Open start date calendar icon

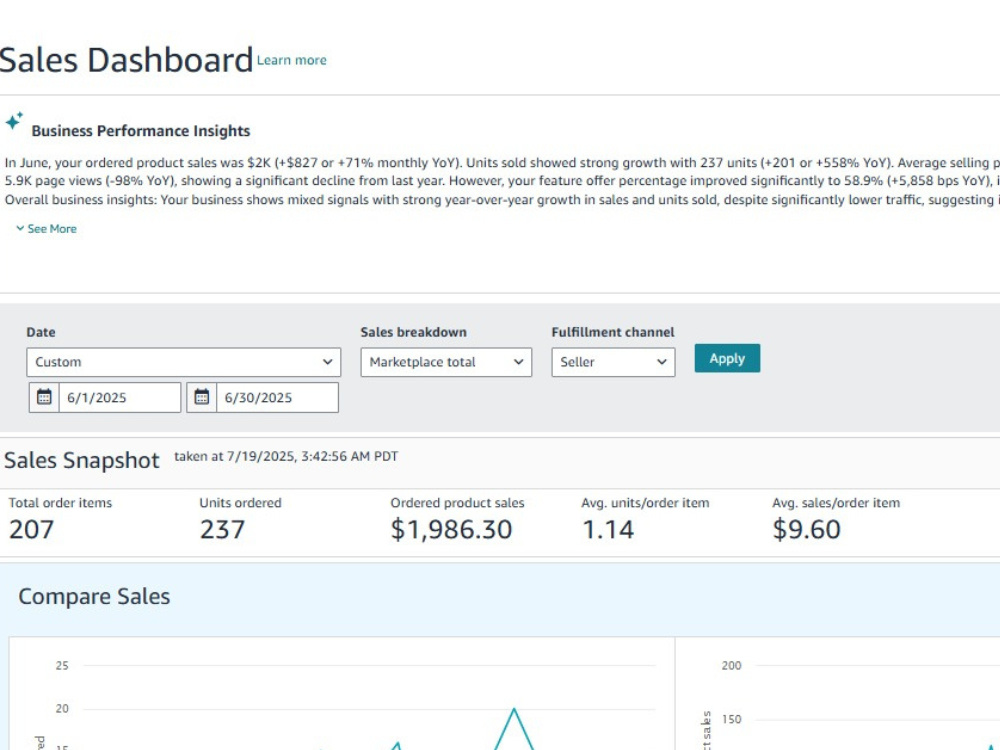point(44,397)
